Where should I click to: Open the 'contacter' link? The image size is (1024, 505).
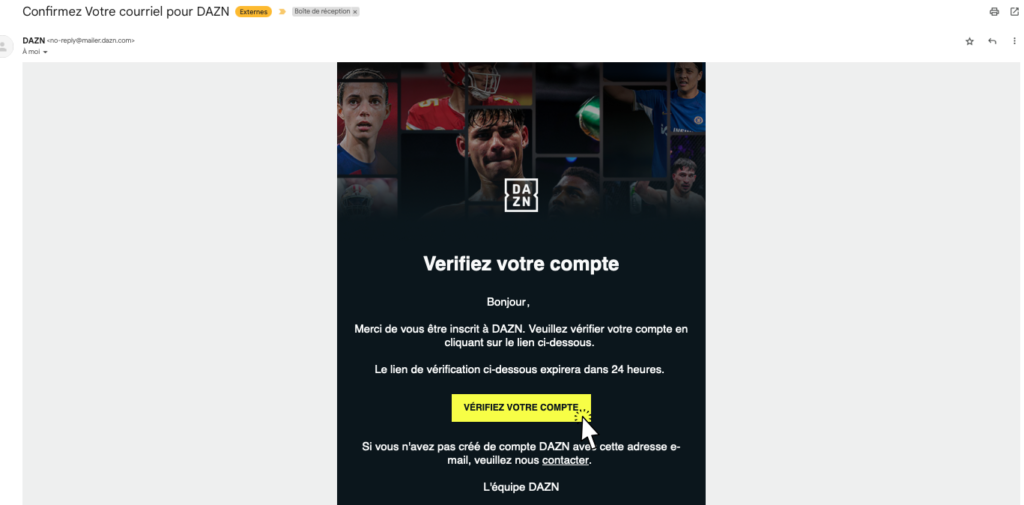[566, 461]
